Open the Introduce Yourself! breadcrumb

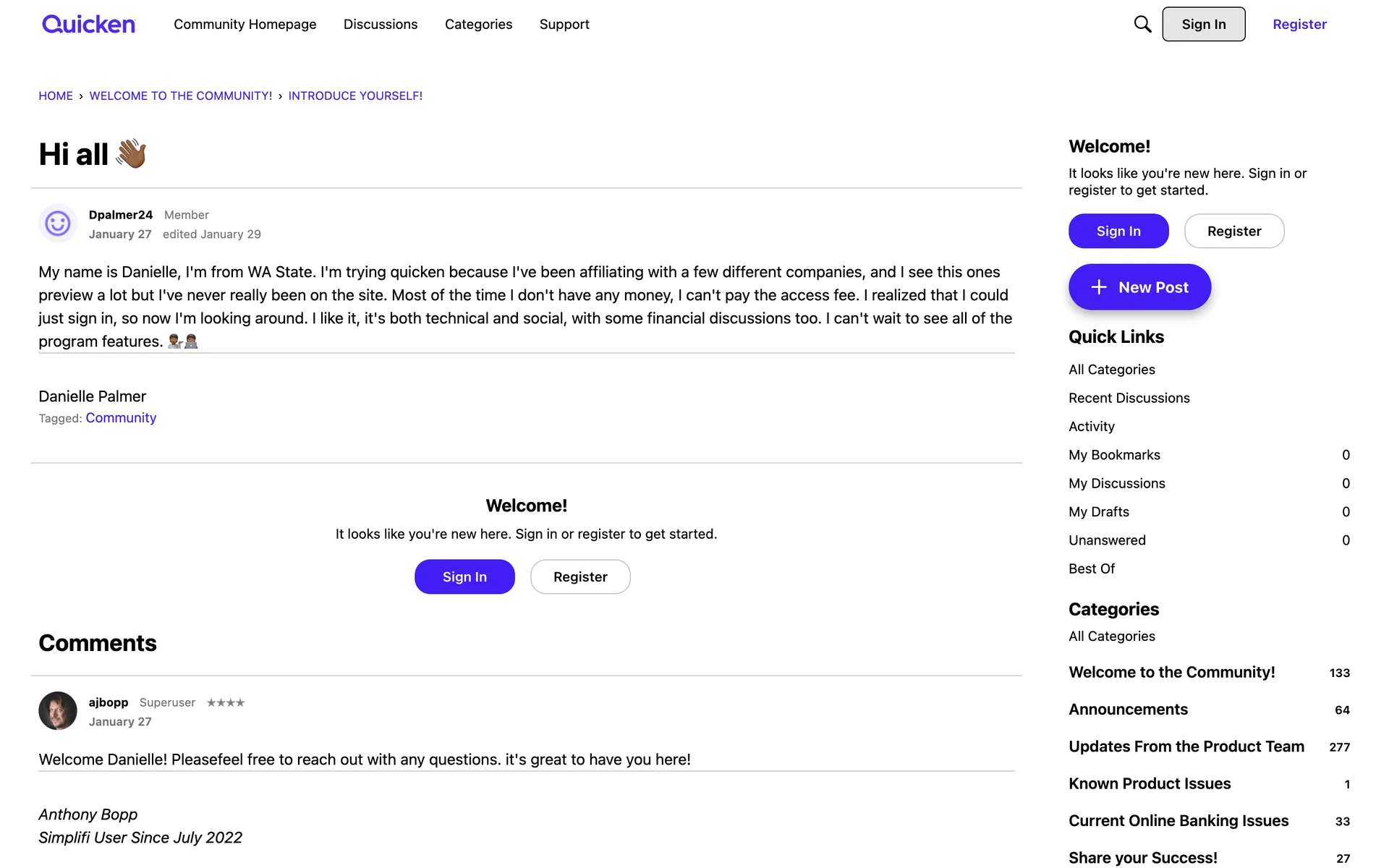[355, 95]
